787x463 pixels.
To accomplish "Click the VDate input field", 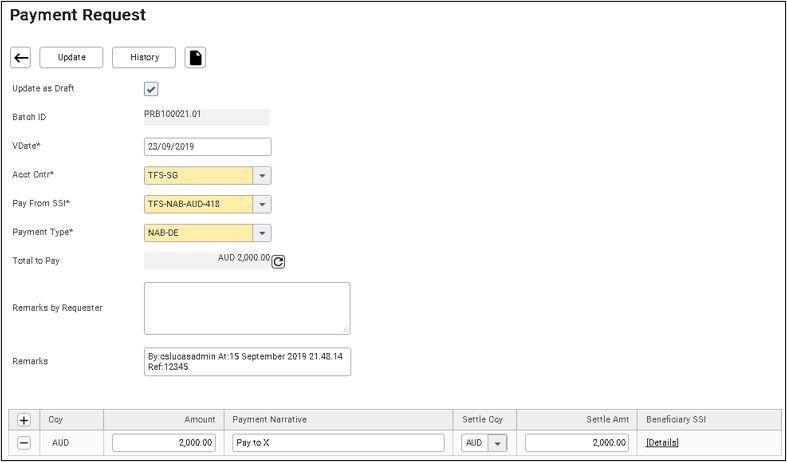I will click(x=207, y=147).
